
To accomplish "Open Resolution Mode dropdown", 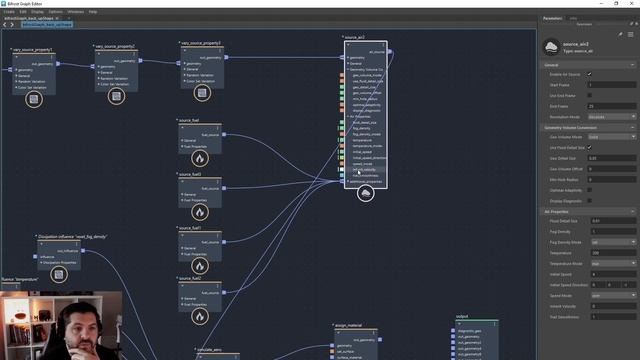I will pos(611,117).
